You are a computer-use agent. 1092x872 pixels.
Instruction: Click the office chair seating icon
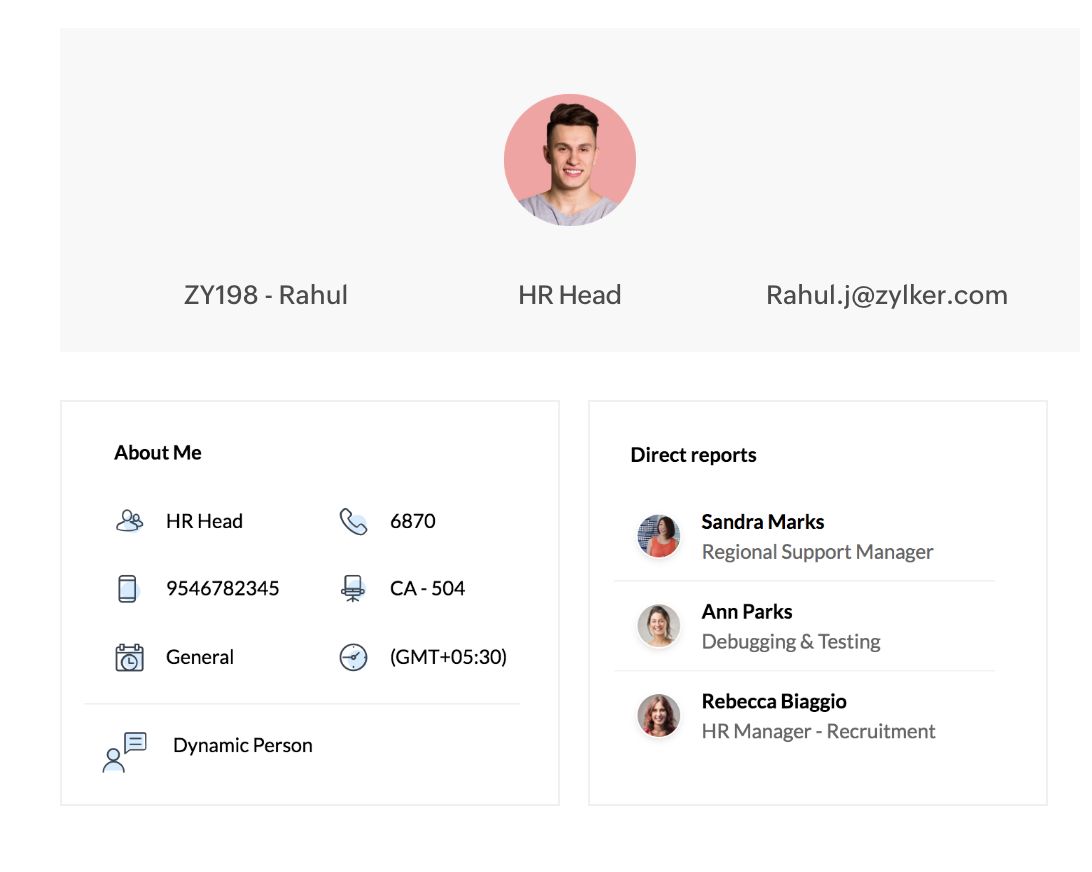click(353, 588)
